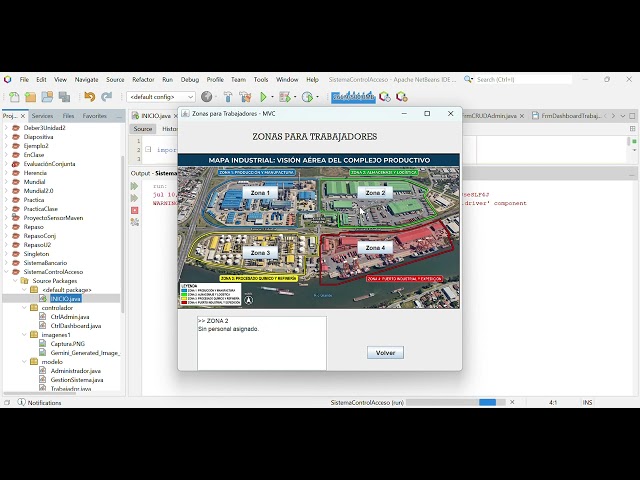
Task: Click the New File toolbar icon
Action: [x=14, y=97]
